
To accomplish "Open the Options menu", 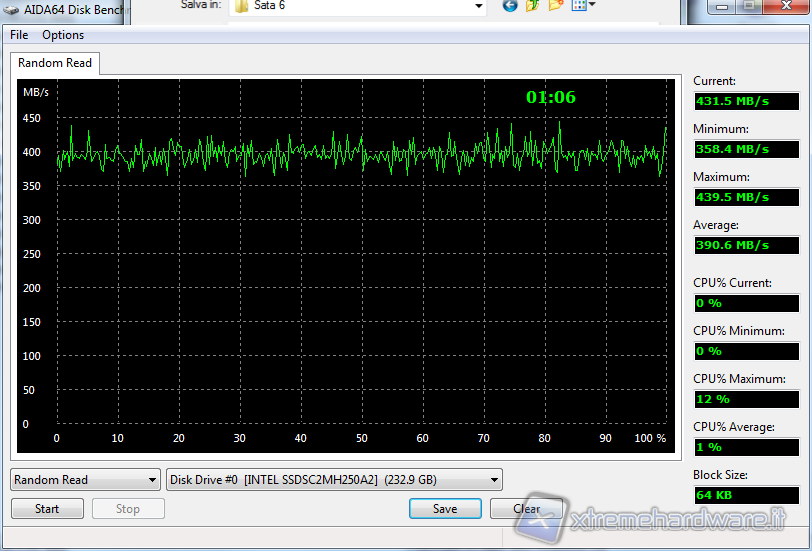I will pos(63,35).
